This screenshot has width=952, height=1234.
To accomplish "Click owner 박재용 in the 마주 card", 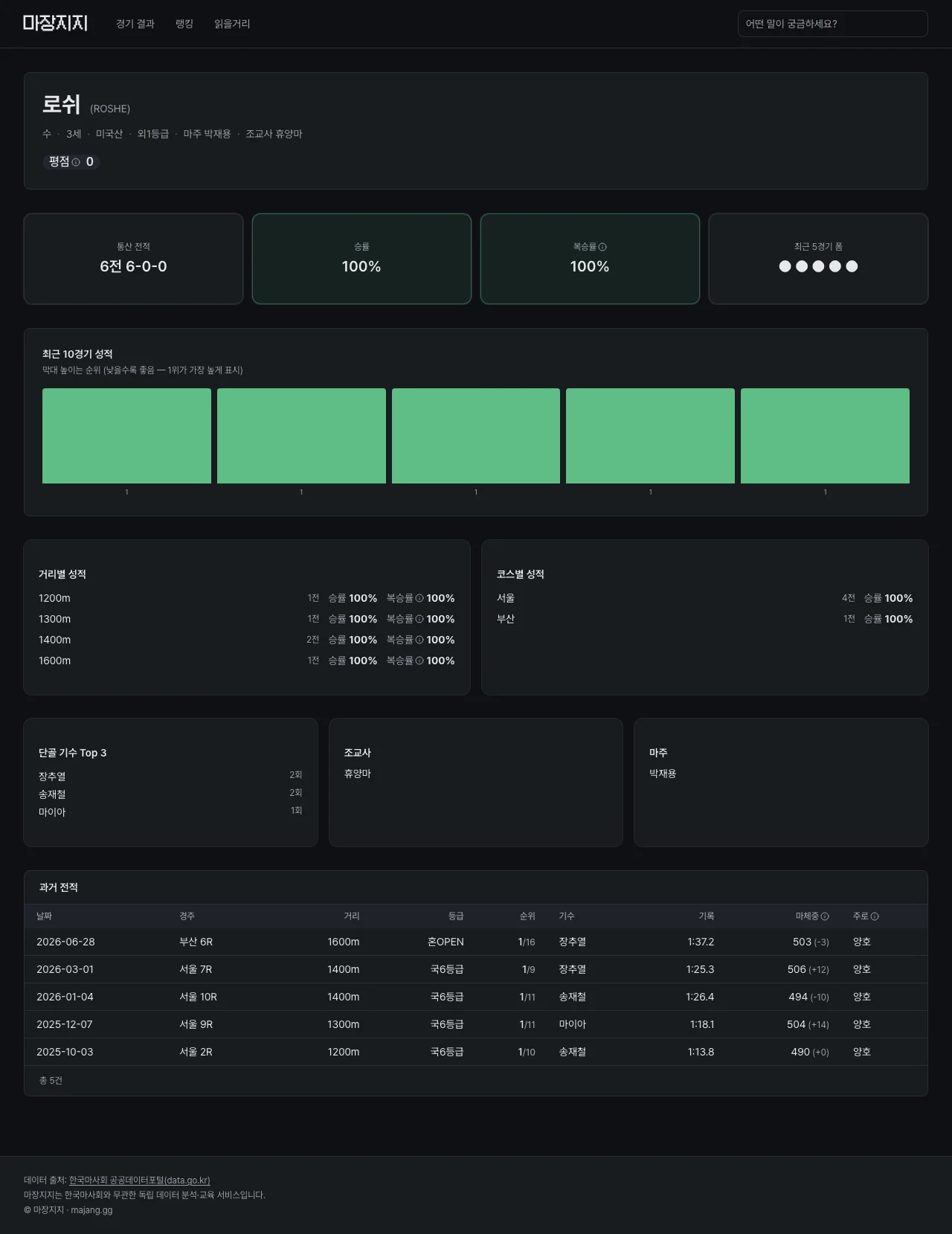I will 663,774.
